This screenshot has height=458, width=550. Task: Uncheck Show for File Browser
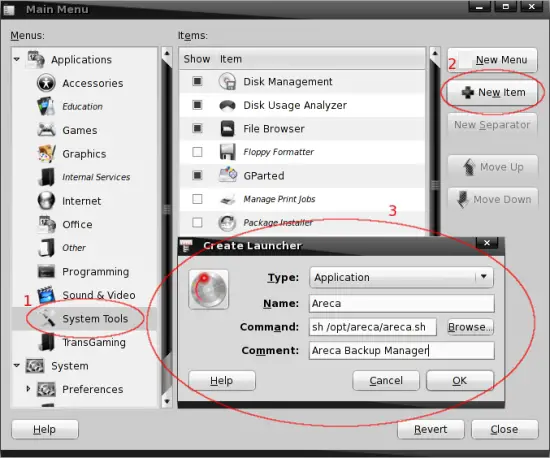(197, 128)
